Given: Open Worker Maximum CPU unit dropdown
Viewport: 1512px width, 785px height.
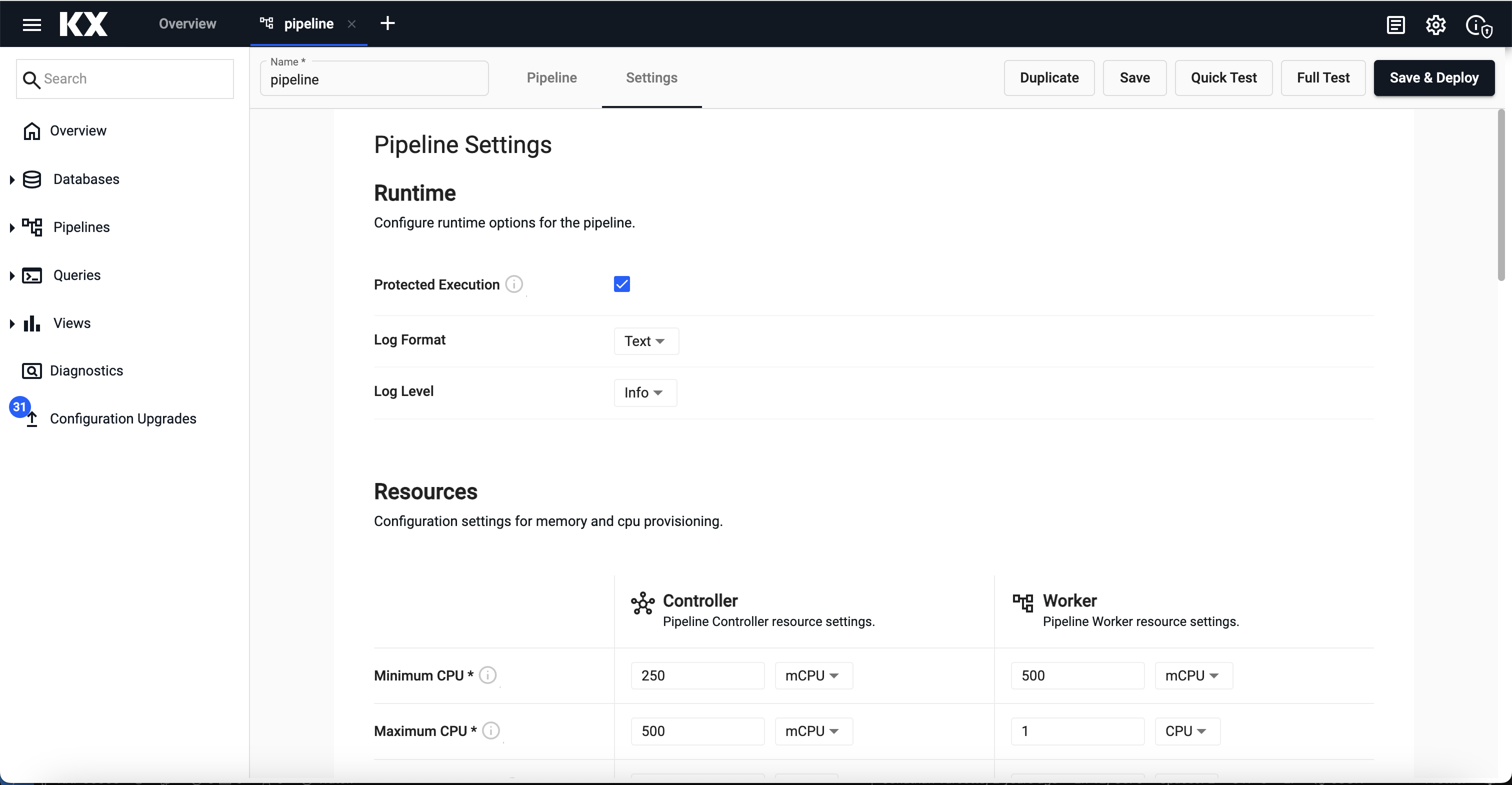Looking at the screenshot, I should pyautogui.click(x=1187, y=731).
